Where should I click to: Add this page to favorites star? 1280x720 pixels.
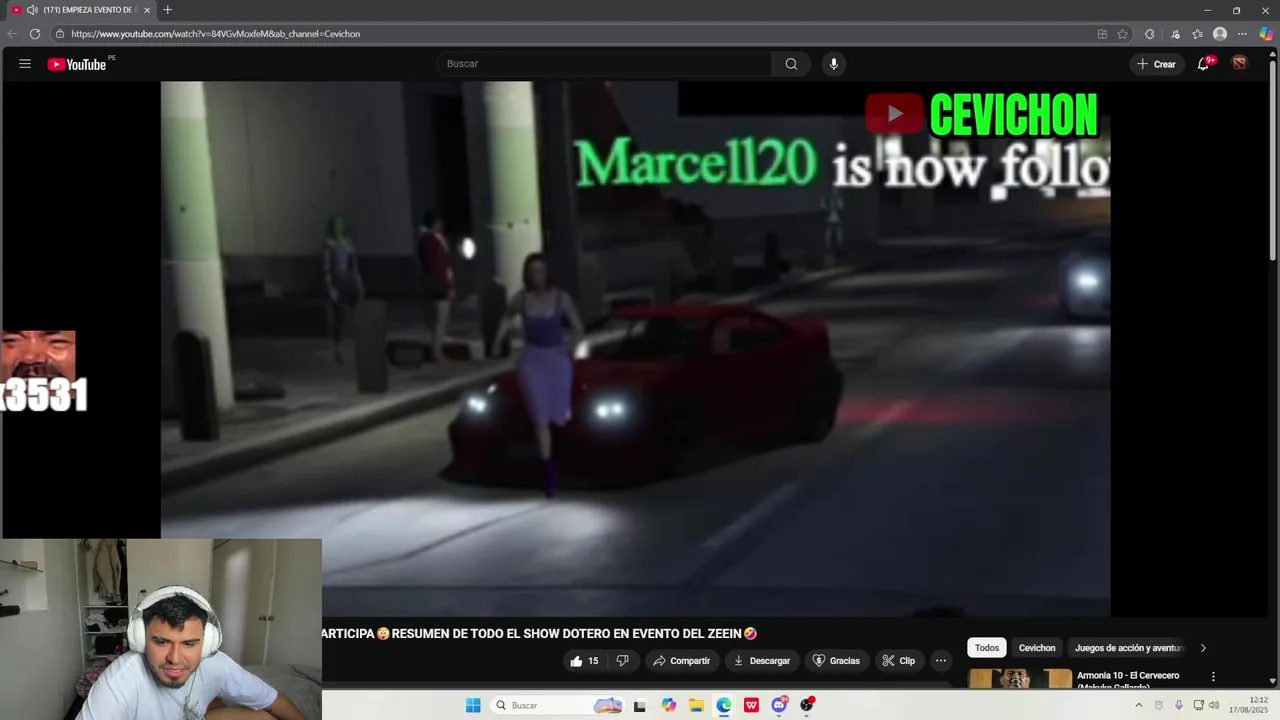(1123, 34)
